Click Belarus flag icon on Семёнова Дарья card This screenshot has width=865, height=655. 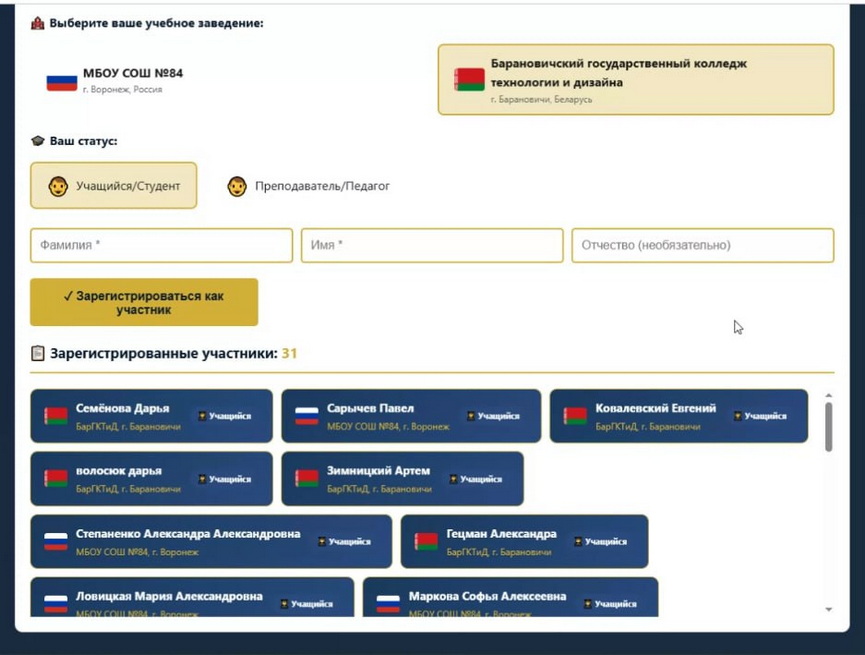[x=56, y=416]
